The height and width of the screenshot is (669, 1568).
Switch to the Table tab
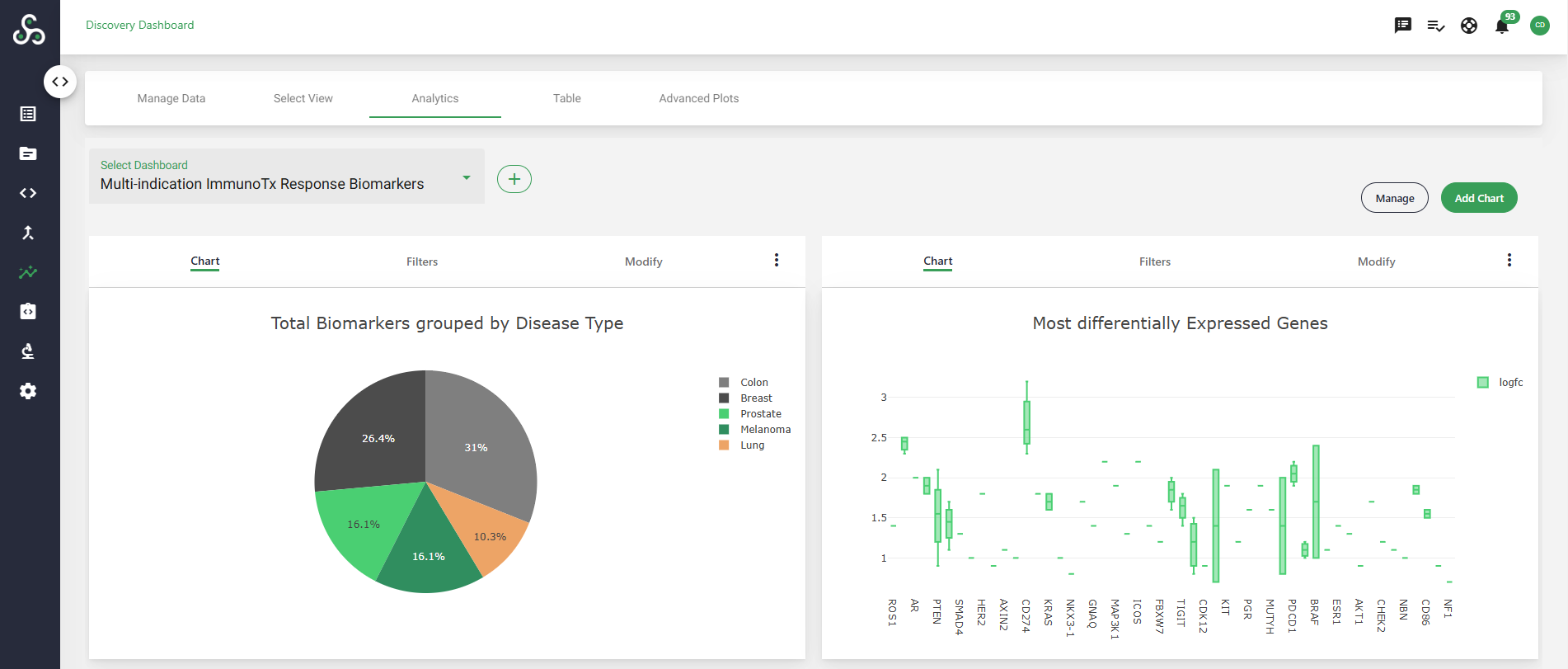click(567, 98)
